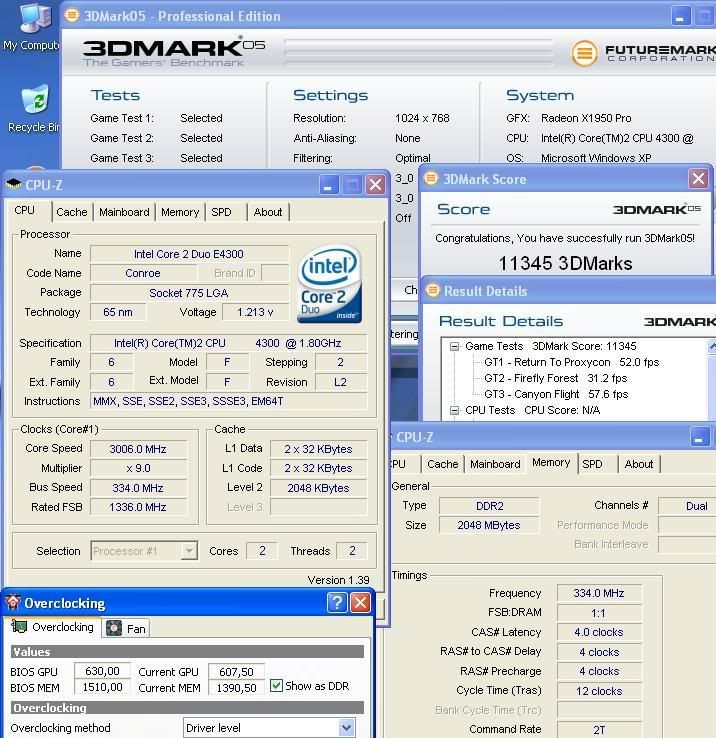Screen dimensions: 716x738
Task: Open About tab in front CPU-Z window
Action: [x=268, y=212]
